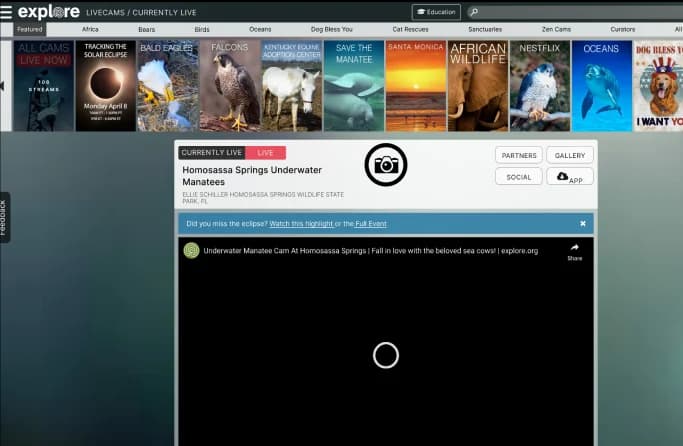
Task: Open the Education button
Action: pos(436,12)
